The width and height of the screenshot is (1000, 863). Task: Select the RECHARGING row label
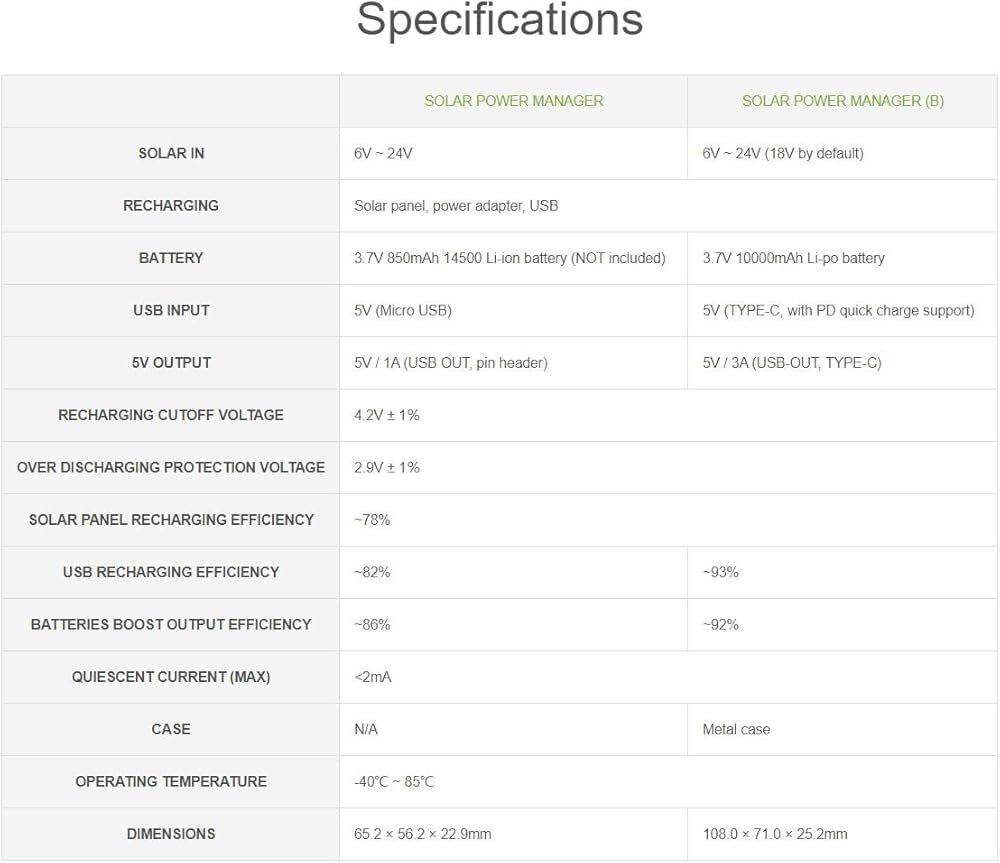click(171, 205)
